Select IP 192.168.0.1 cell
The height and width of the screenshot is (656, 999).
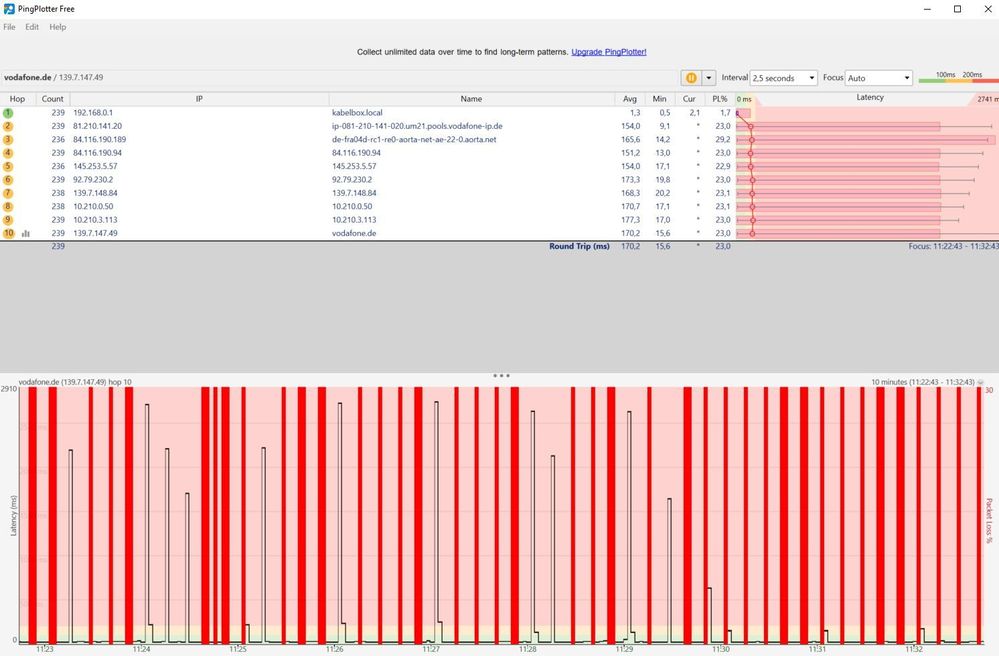click(93, 113)
